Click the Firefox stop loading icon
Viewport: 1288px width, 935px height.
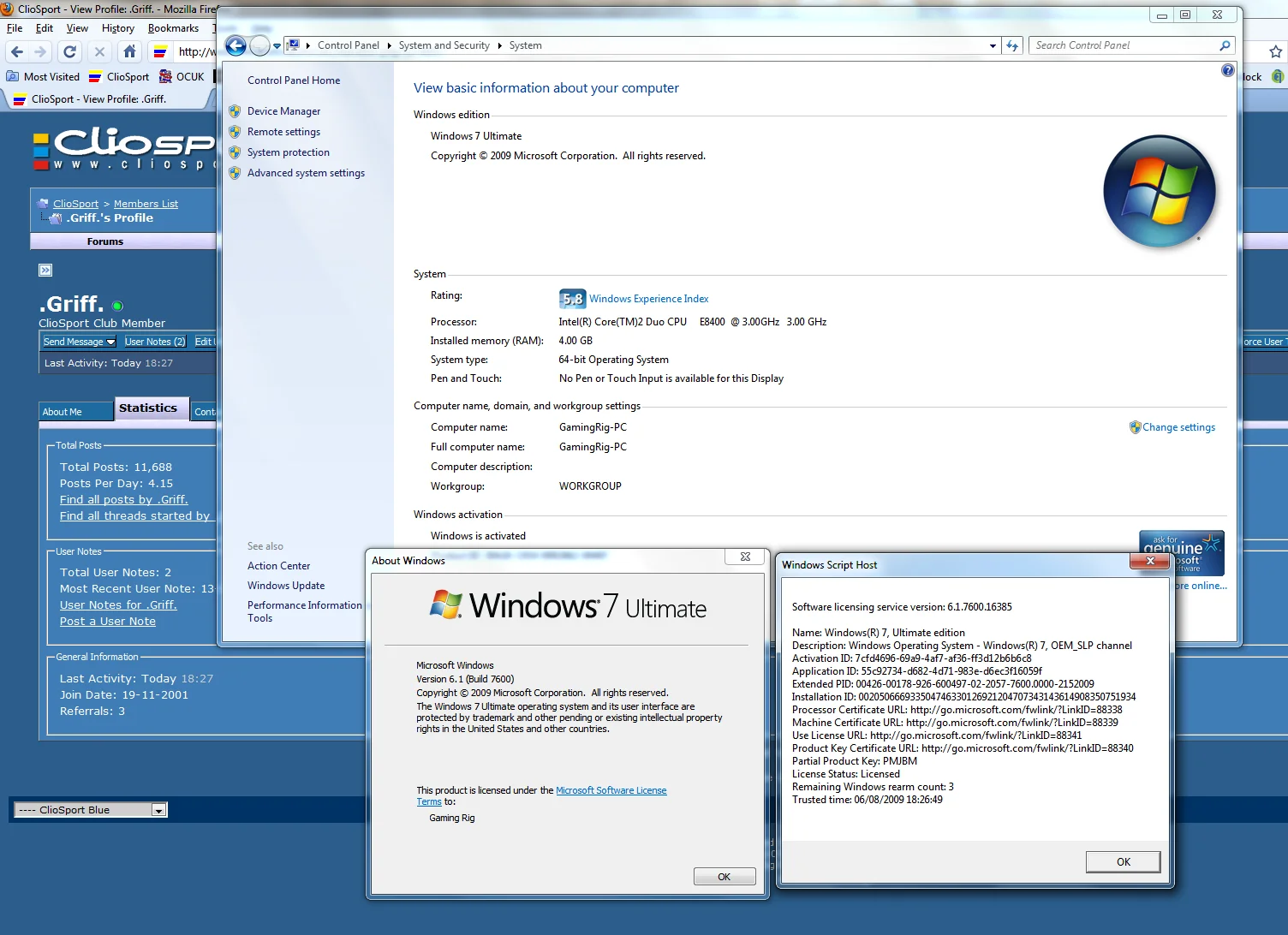(99, 52)
